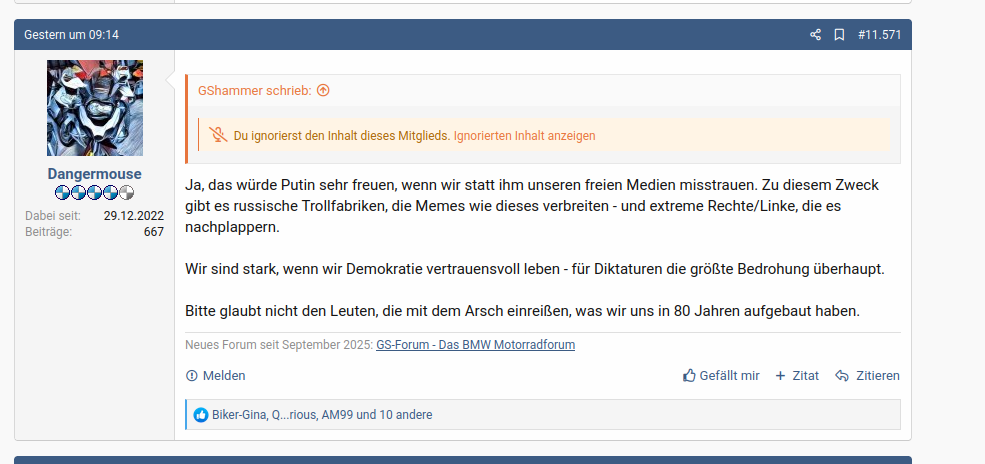Image resolution: width=985 pixels, height=464 pixels.
Task: Report the post using Melden
Action: (216, 376)
